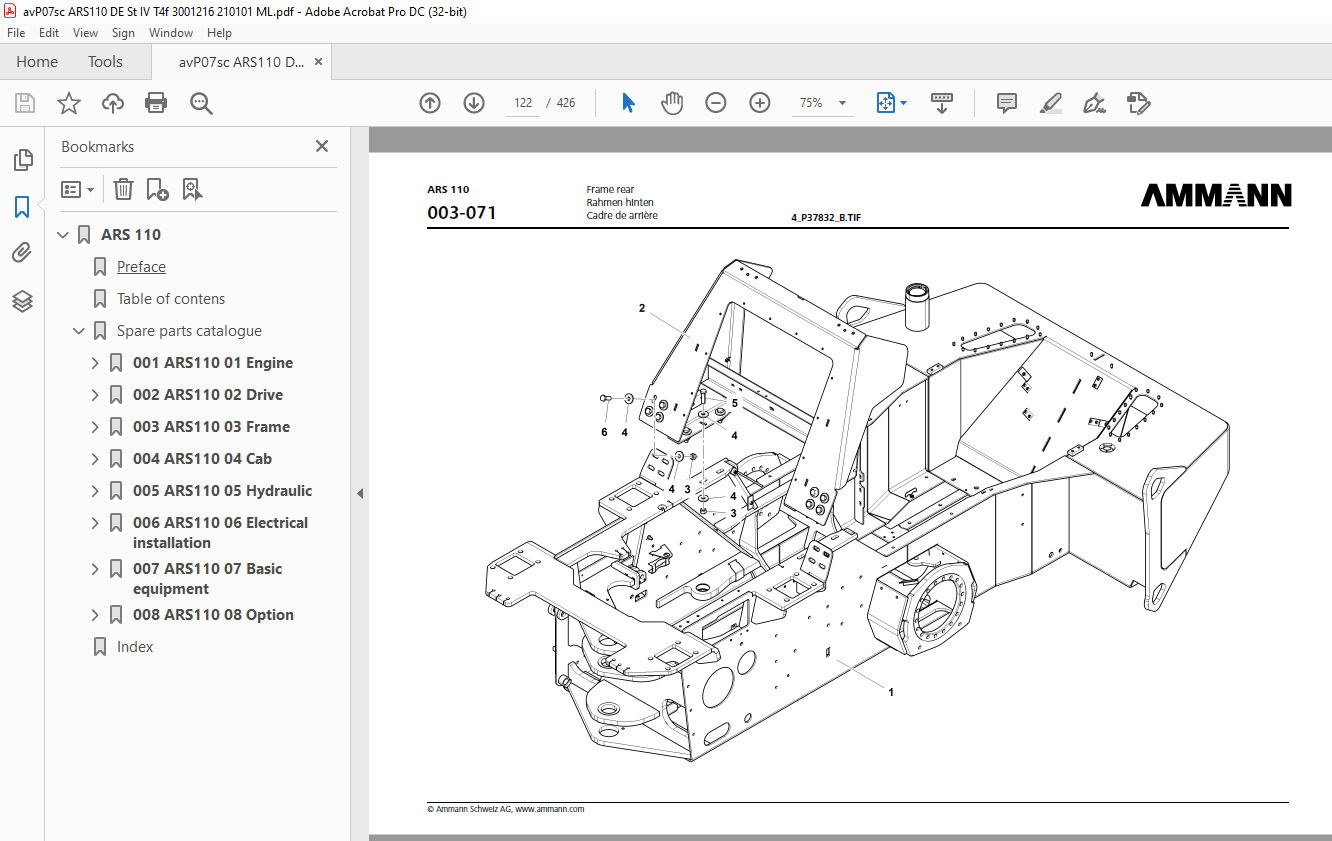Go to the previous page arrow
This screenshot has height=841, width=1332.
tap(430, 103)
